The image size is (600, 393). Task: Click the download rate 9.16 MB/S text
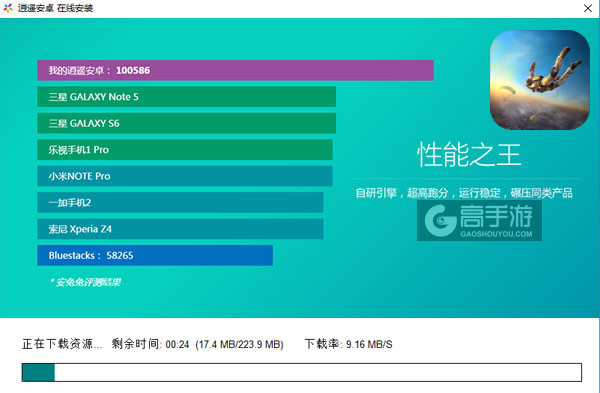click(349, 344)
